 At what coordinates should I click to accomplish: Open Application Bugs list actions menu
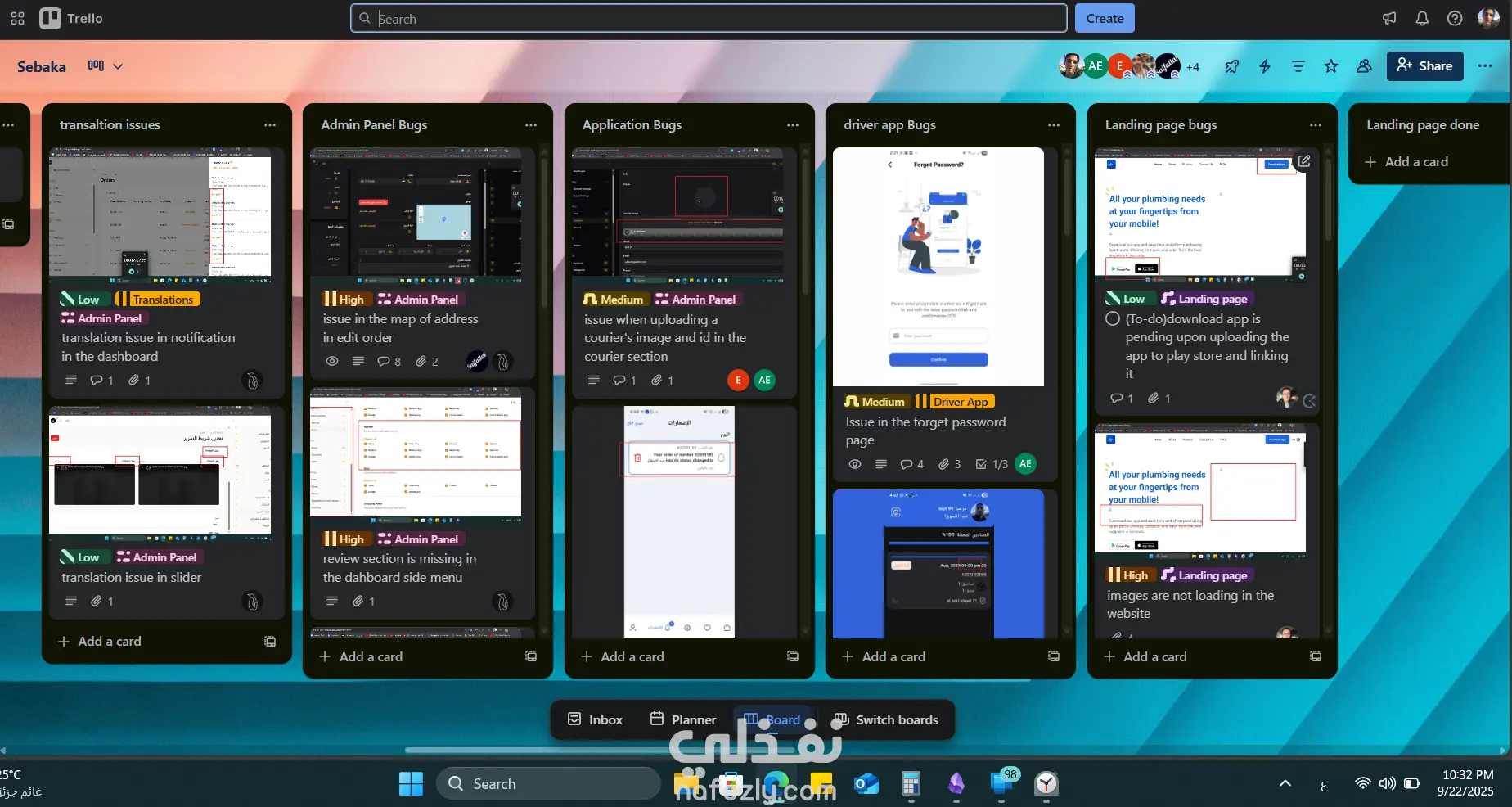(x=793, y=125)
